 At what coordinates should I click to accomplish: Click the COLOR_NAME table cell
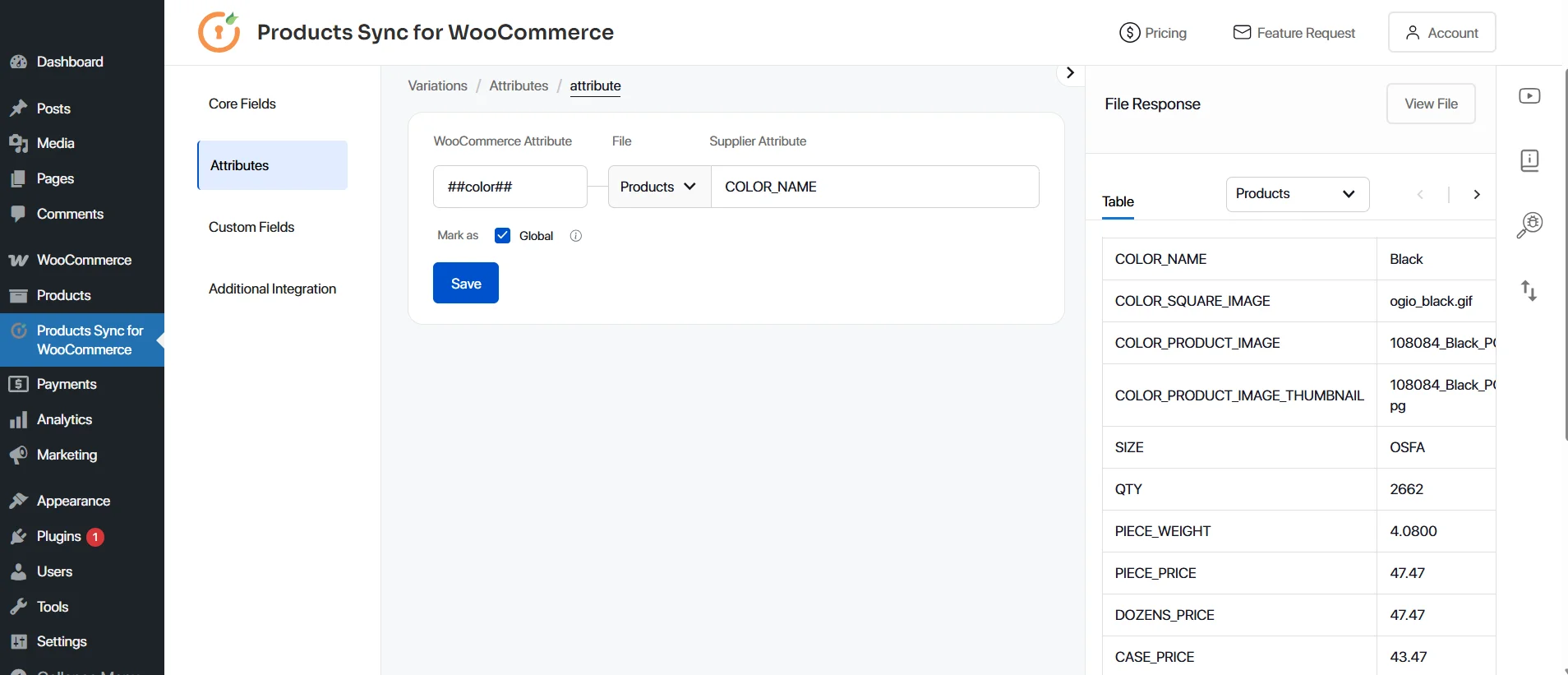point(1239,259)
